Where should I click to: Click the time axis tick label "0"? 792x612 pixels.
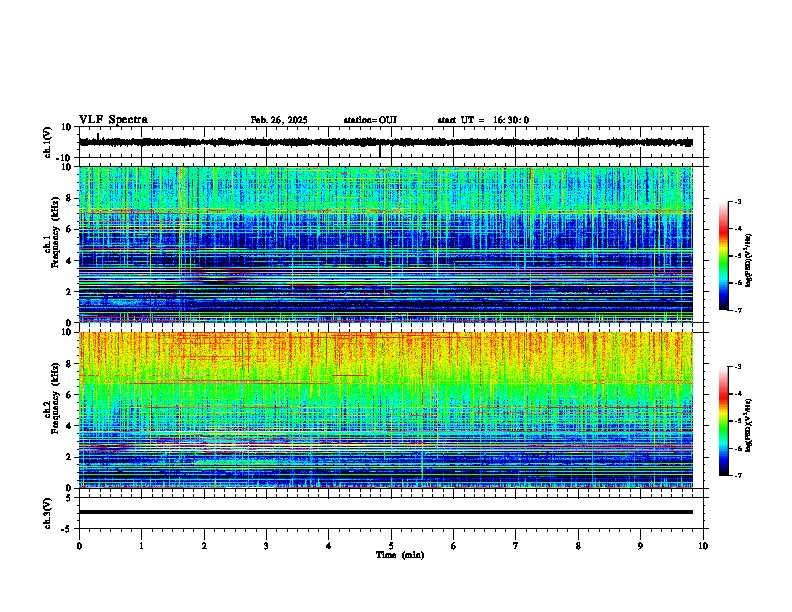pyautogui.click(x=79, y=546)
